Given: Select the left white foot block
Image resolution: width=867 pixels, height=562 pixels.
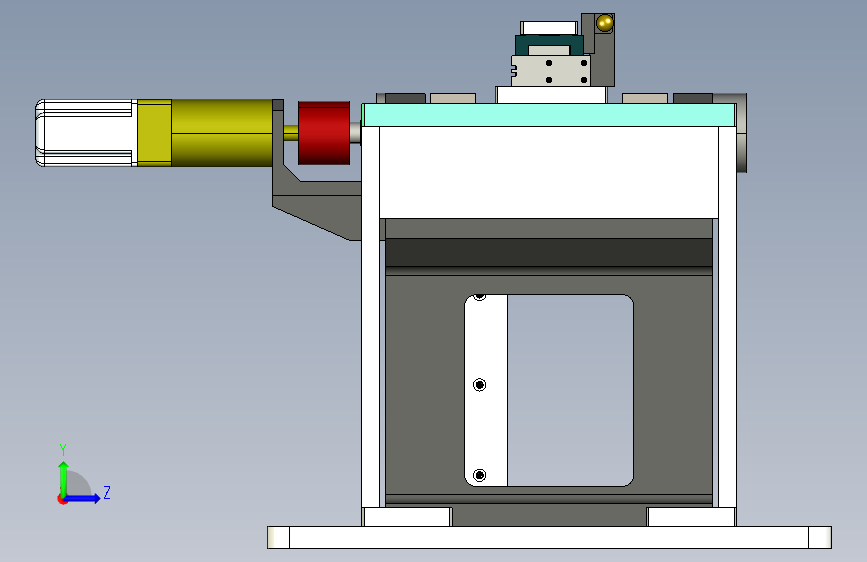Looking at the screenshot, I should click(407, 517).
